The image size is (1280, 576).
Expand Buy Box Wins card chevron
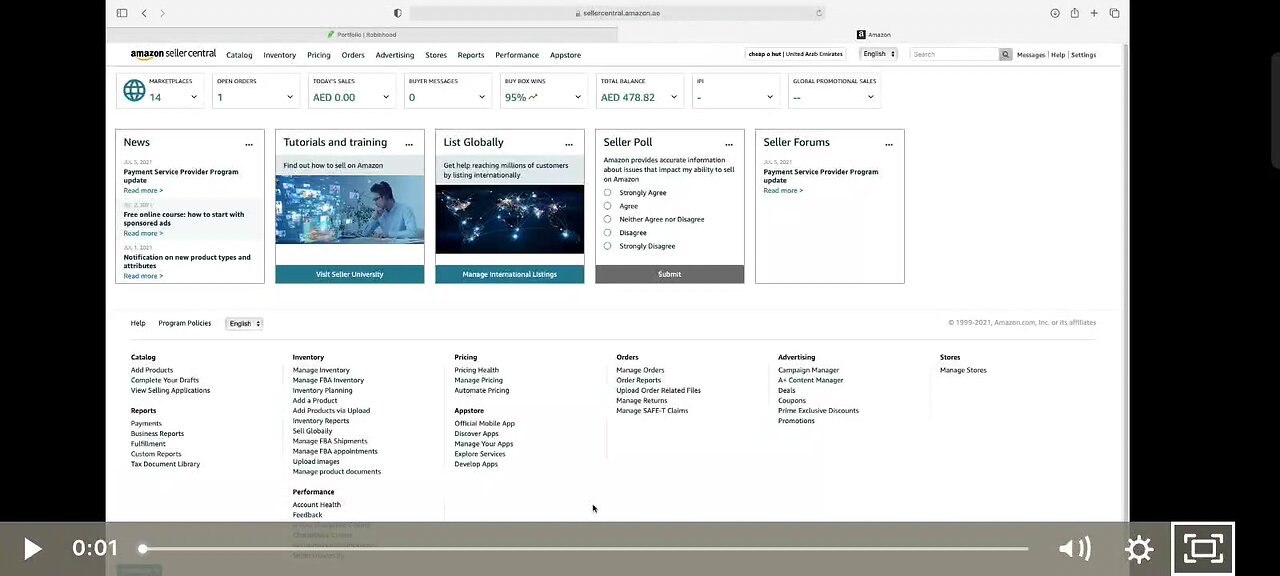pos(577,97)
